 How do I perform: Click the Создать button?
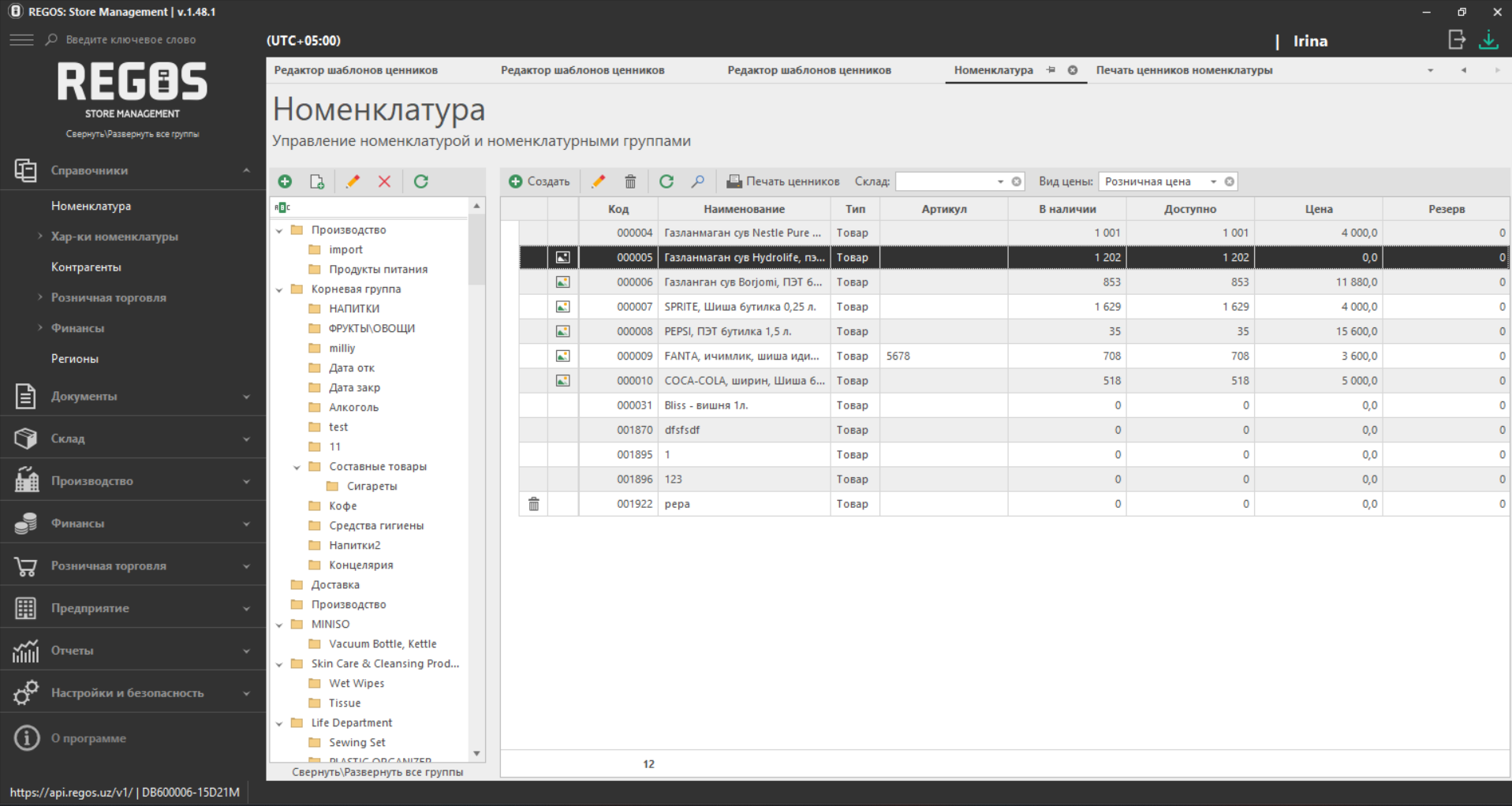tap(539, 181)
